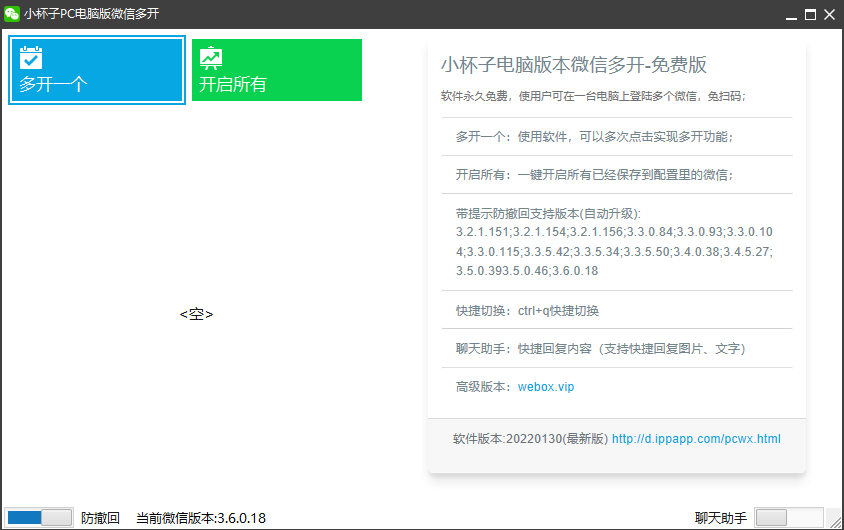Click the green 开启所有 tile button
The height and width of the screenshot is (530, 844).
[277, 70]
